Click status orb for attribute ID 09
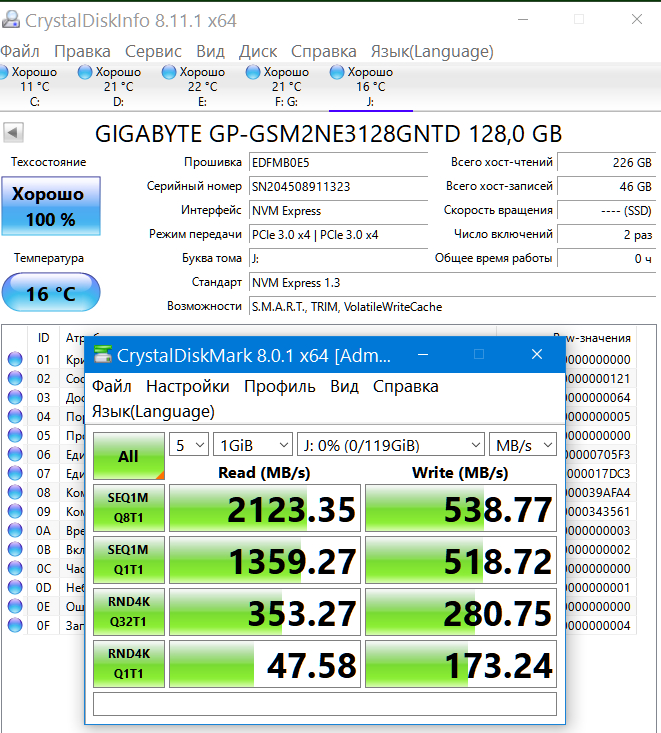This screenshot has width=661, height=733. pos(15,511)
